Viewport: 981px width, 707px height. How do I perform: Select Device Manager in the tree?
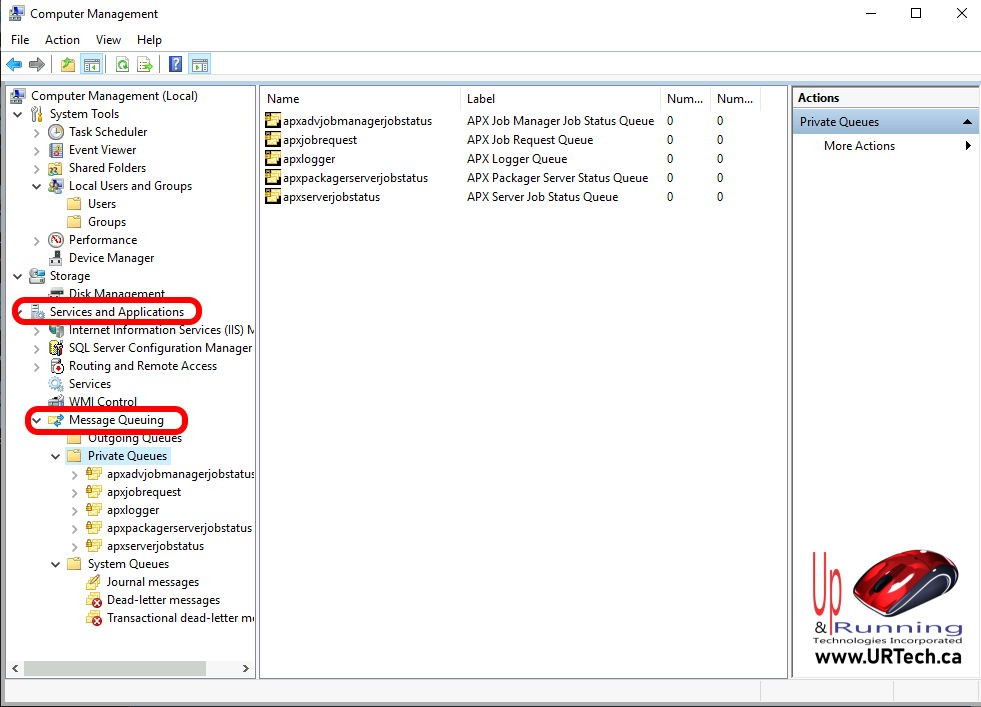[x=111, y=258]
